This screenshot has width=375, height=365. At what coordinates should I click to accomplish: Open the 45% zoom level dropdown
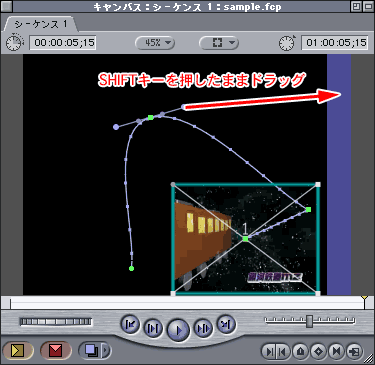pyautogui.click(x=155, y=43)
